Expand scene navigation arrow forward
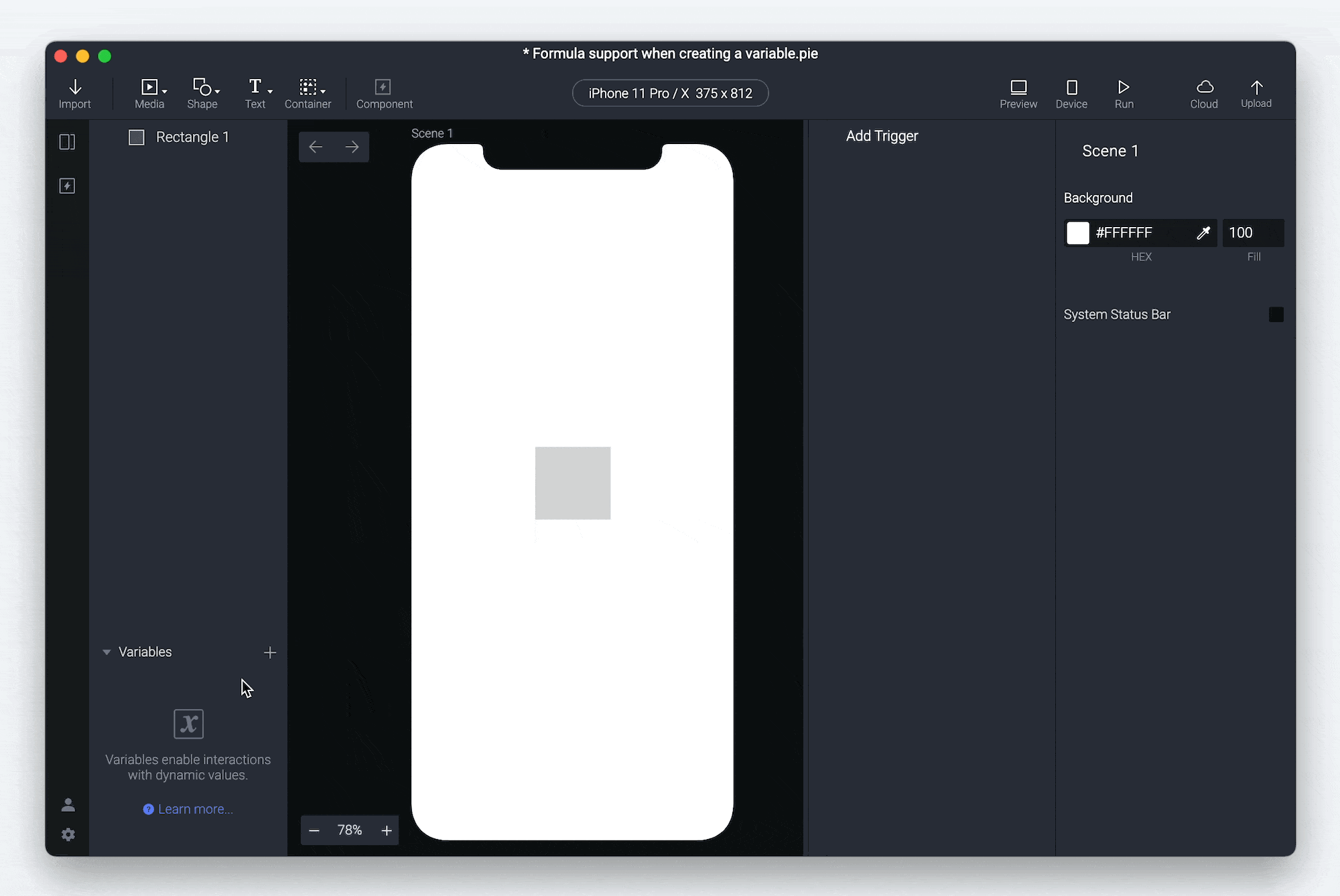The height and width of the screenshot is (896, 1340). (x=352, y=147)
